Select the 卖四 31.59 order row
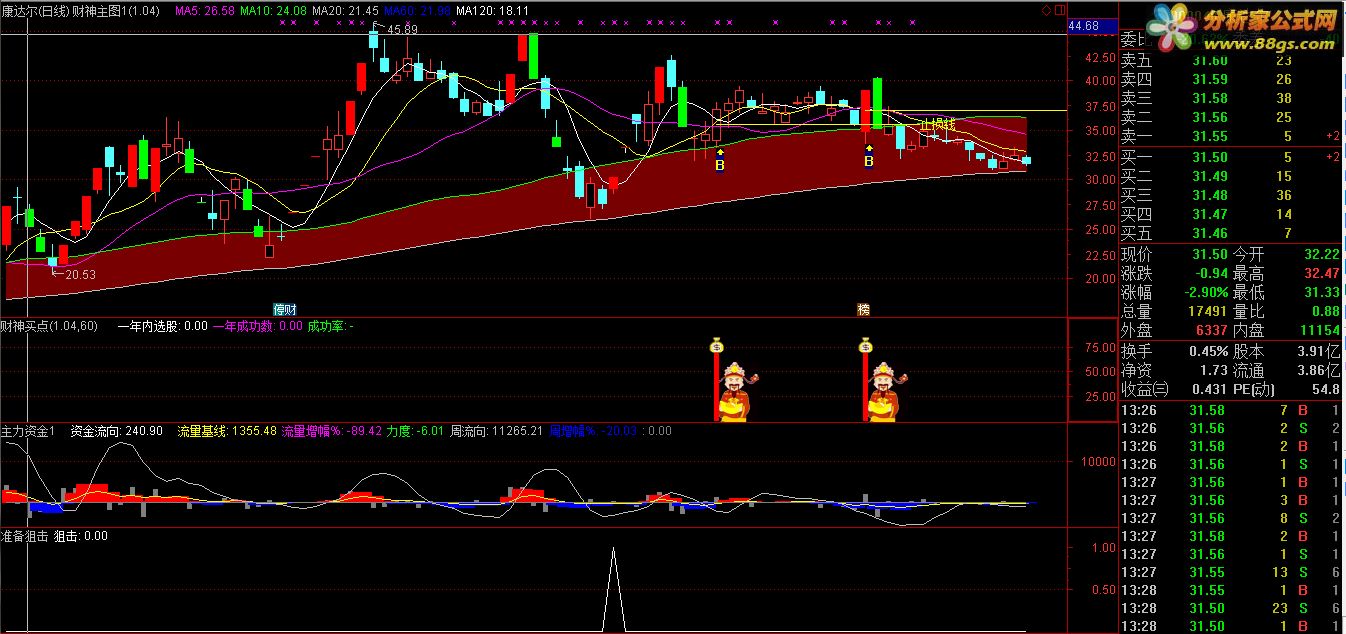 tap(1232, 80)
